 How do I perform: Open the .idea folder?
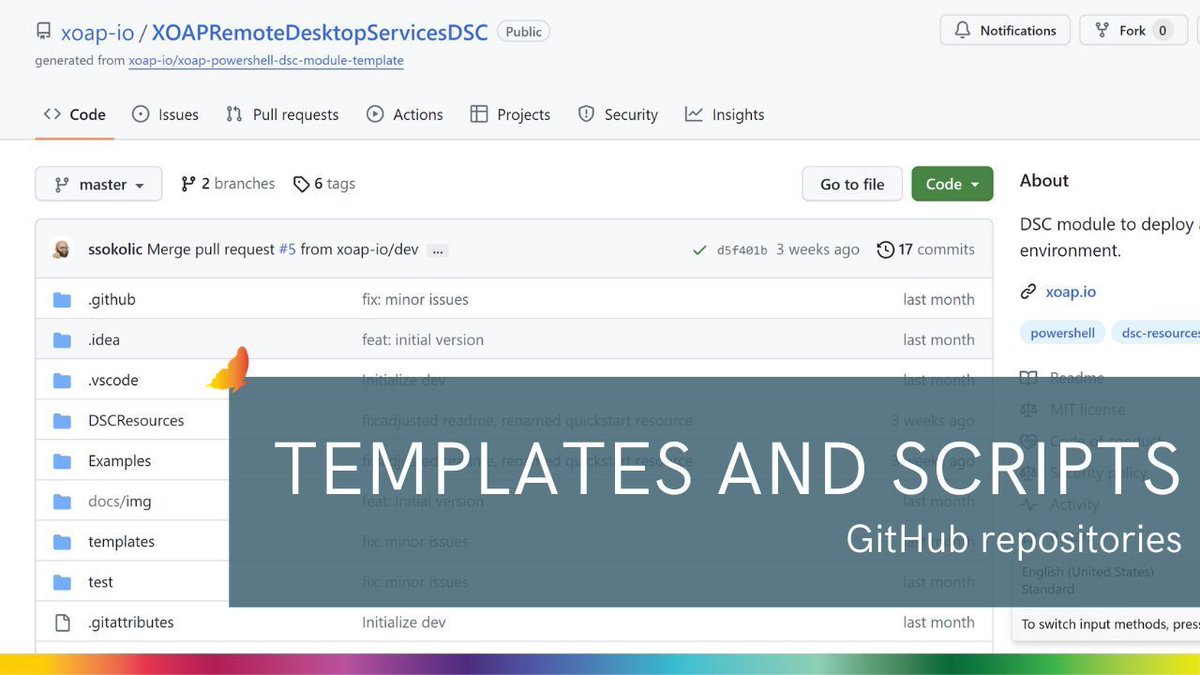[x=104, y=340]
